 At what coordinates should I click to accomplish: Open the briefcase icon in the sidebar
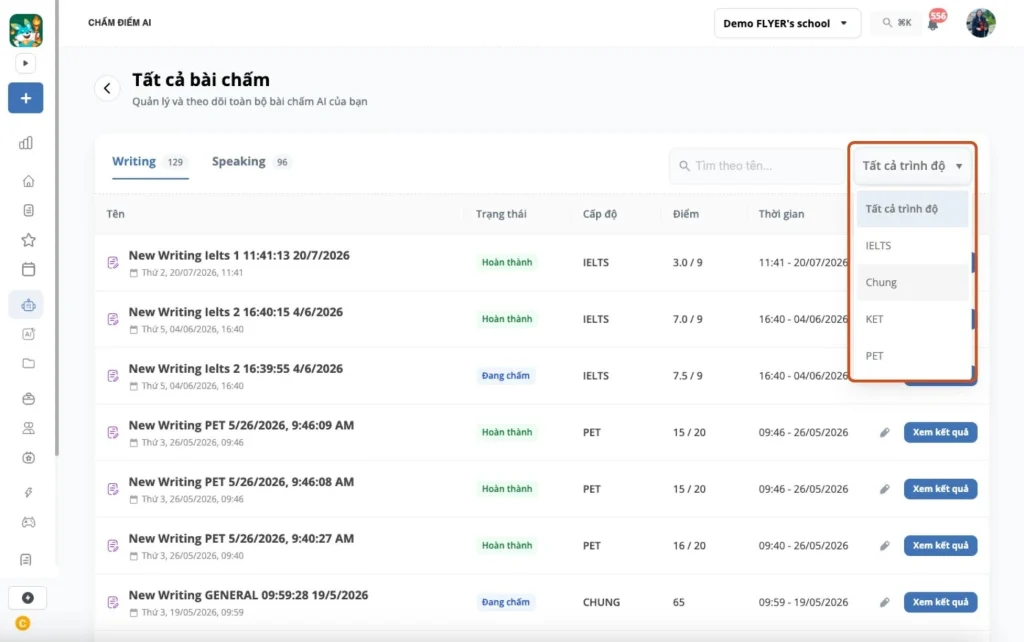click(x=28, y=398)
